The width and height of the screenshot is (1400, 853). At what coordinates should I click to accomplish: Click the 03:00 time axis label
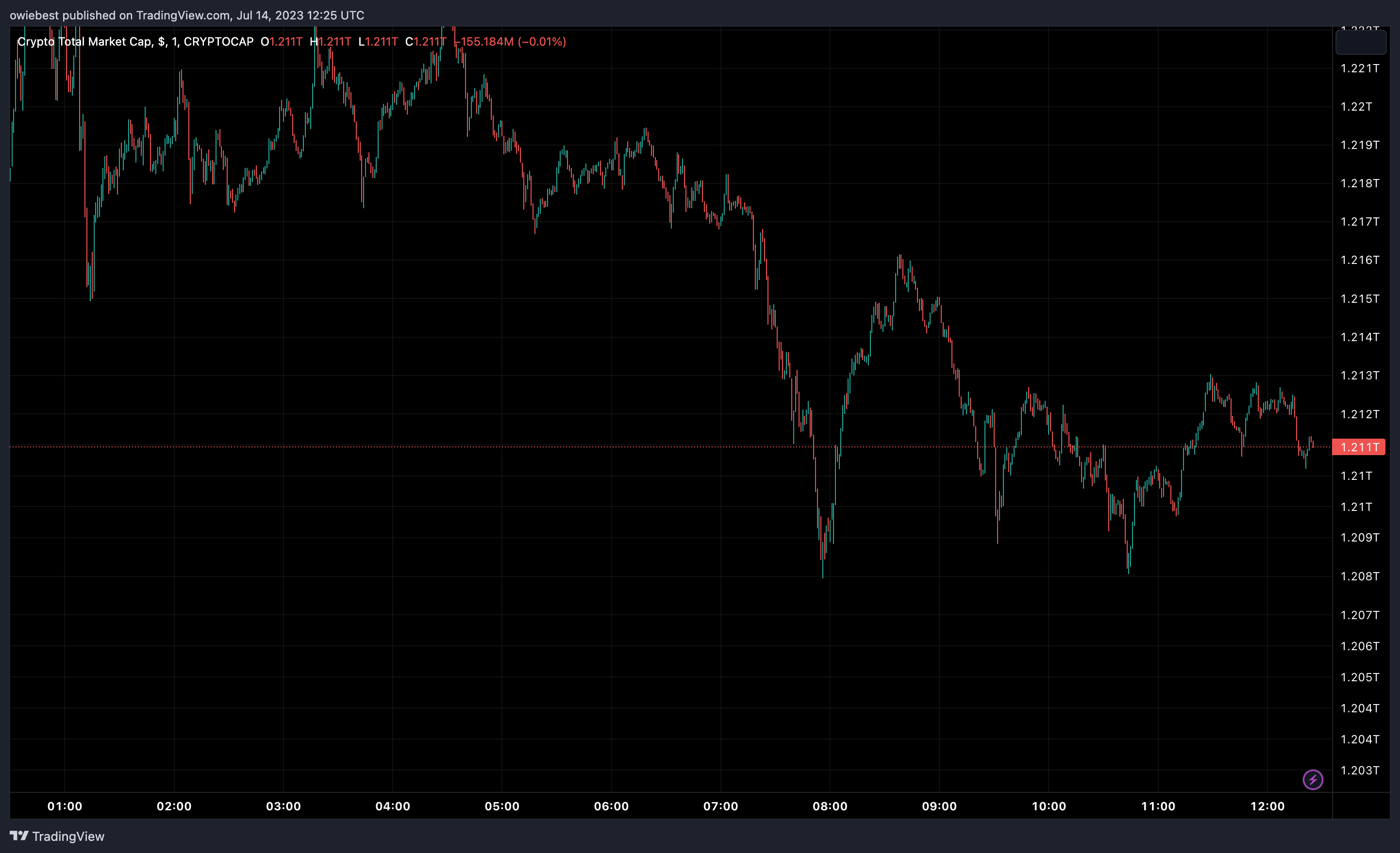point(283,806)
